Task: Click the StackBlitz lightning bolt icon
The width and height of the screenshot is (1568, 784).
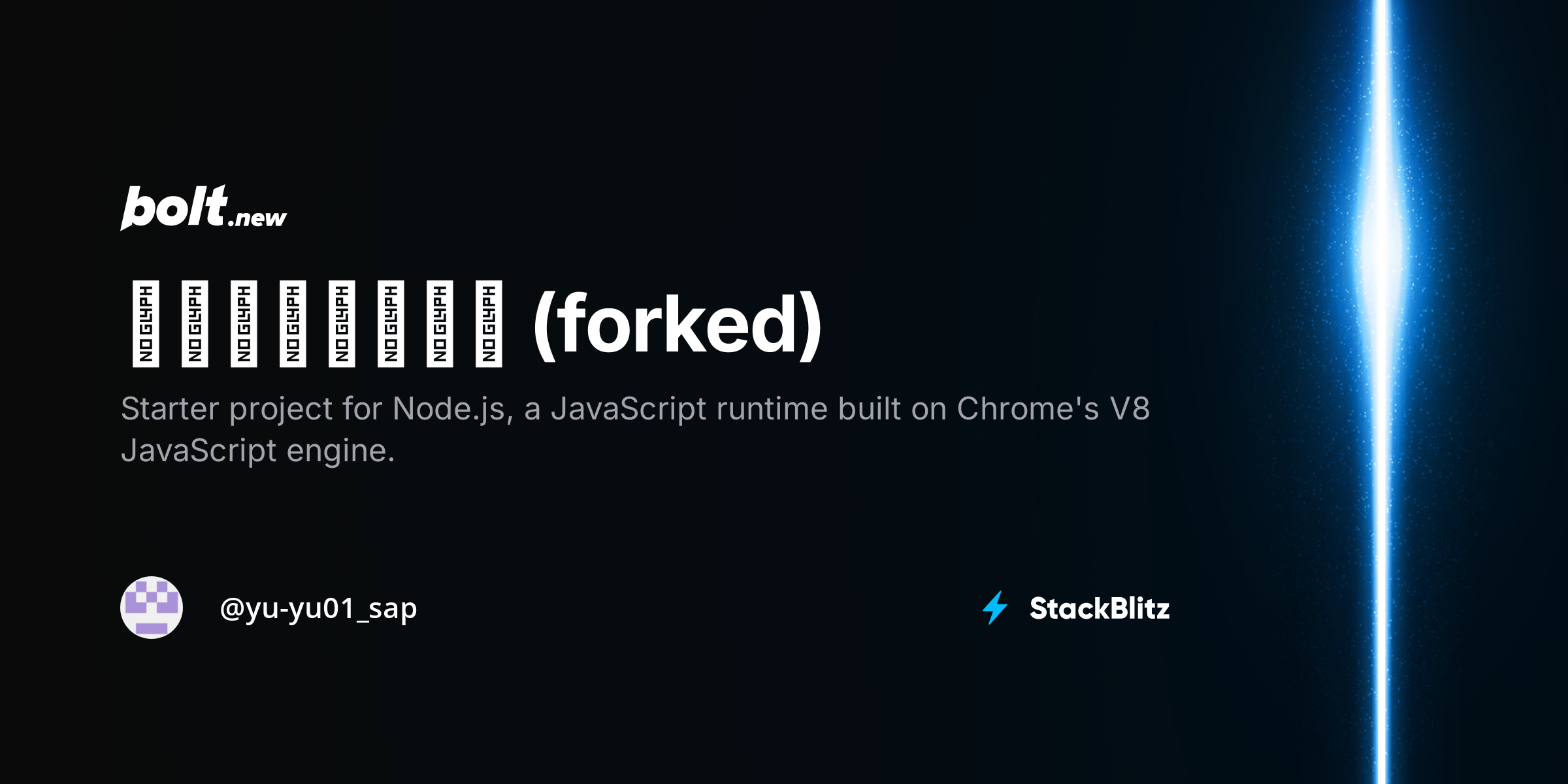Action: tap(995, 608)
